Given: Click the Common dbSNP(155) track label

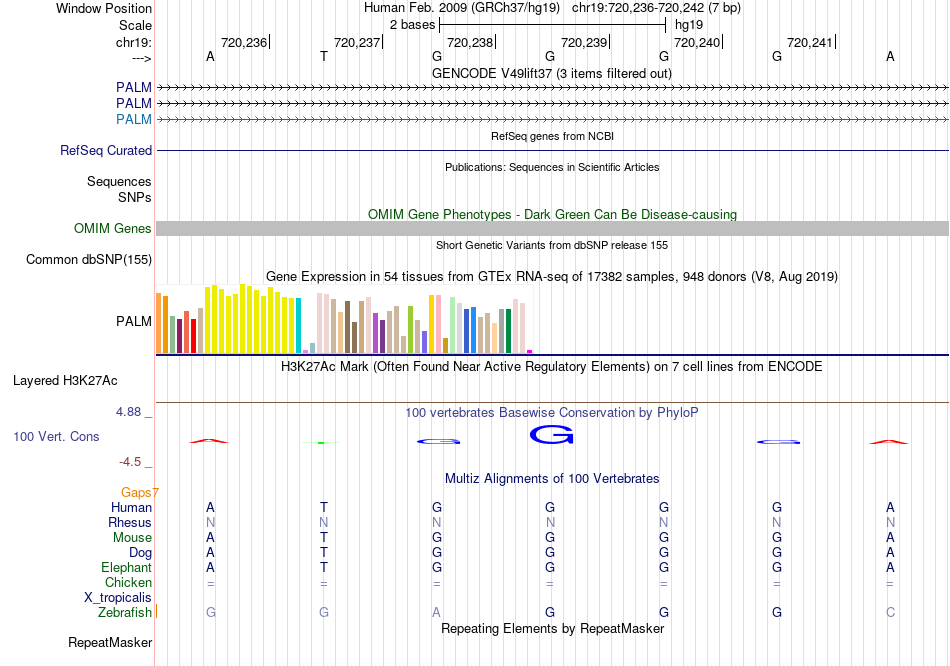Looking at the screenshot, I should (x=89, y=259).
